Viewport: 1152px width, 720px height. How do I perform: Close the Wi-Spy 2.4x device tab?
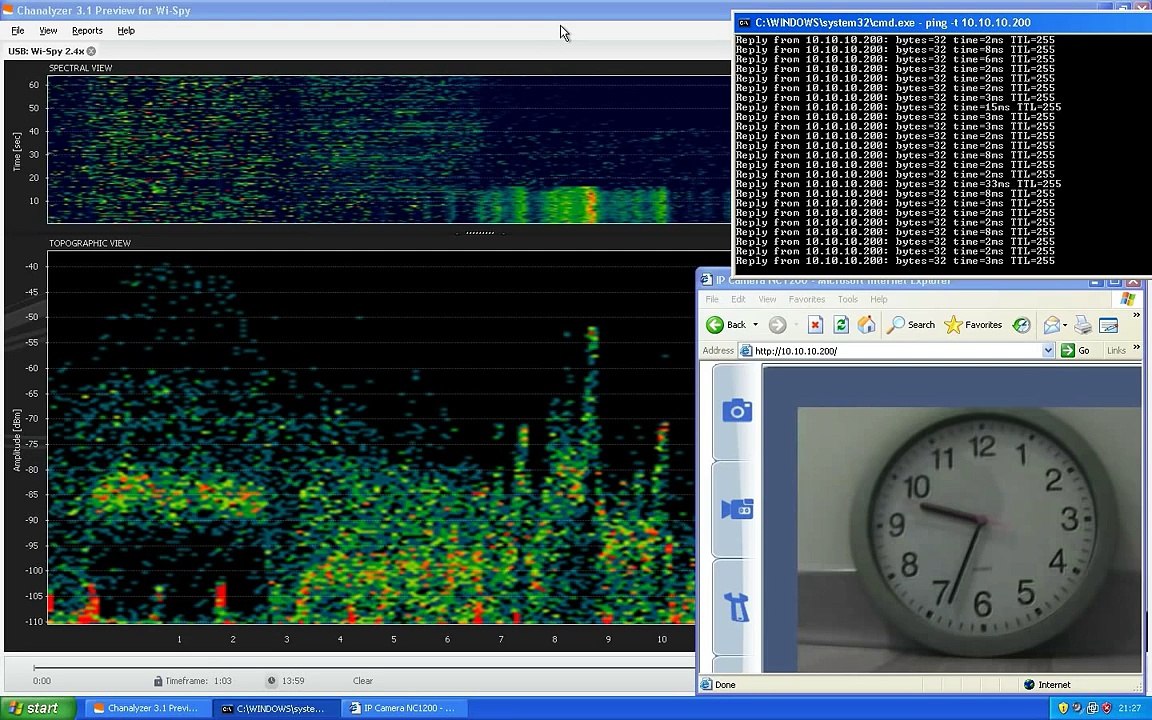(91, 51)
